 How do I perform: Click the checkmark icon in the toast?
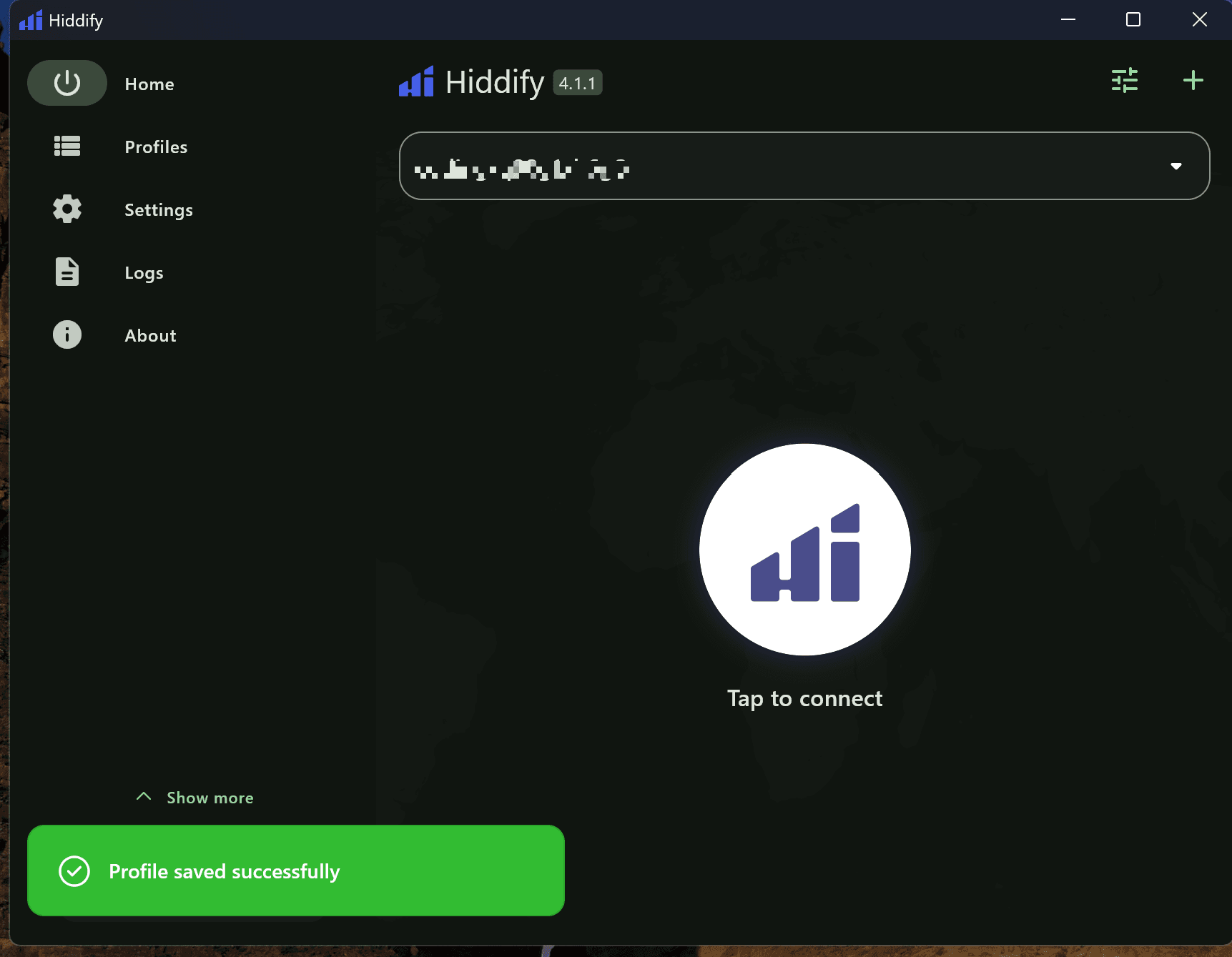coord(74,871)
